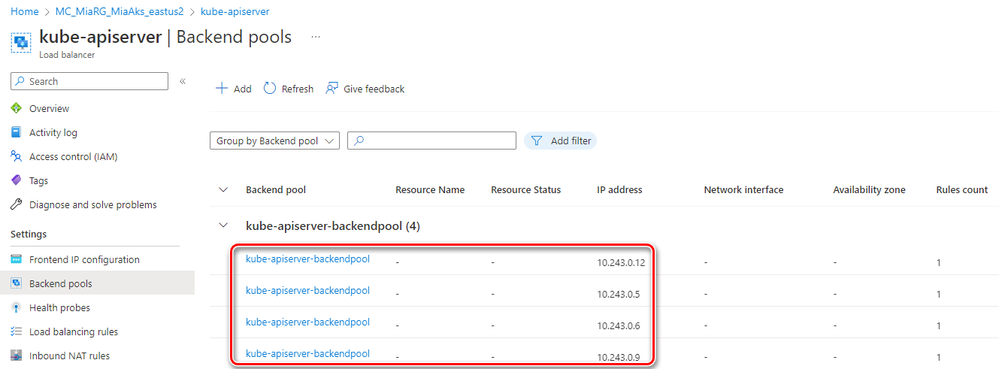The height and width of the screenshot is (369, 999).
Task: Open Health probes icon
Action: pos(17,308)
